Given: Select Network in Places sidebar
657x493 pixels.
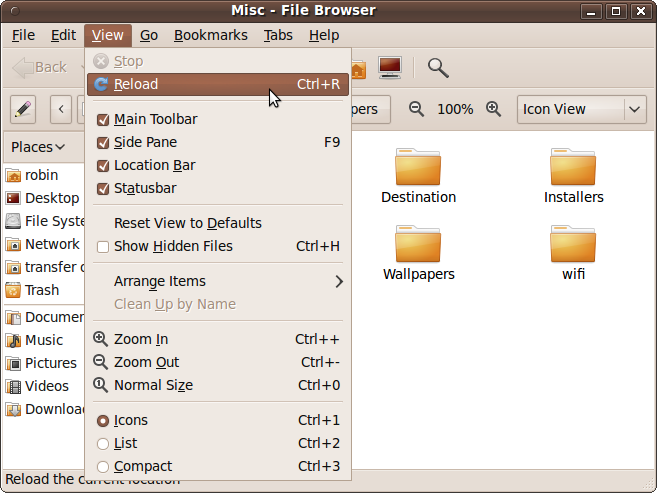Looking at the screenshot, I should click(44, 244).
